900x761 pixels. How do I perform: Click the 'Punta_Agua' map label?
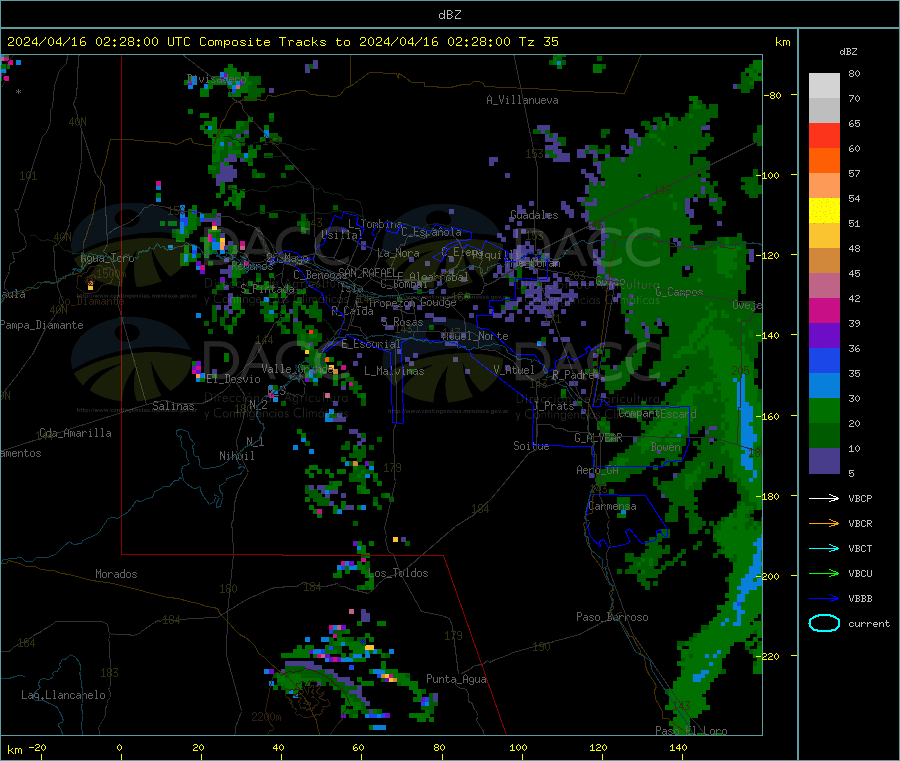456,679
